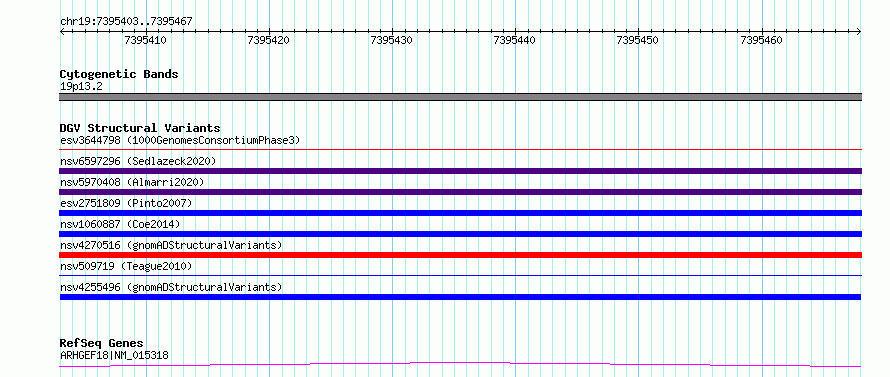This screenshot has width=890, height=377.
Task: Select the RefSeq Genes track title
Action: pos(101,343)
